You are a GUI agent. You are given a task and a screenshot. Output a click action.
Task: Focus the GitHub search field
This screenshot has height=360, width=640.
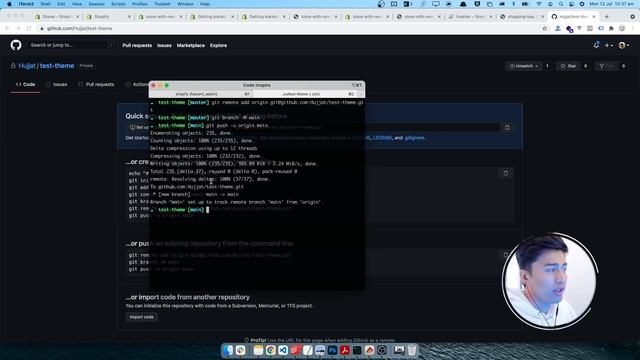(x=70, y=45)
